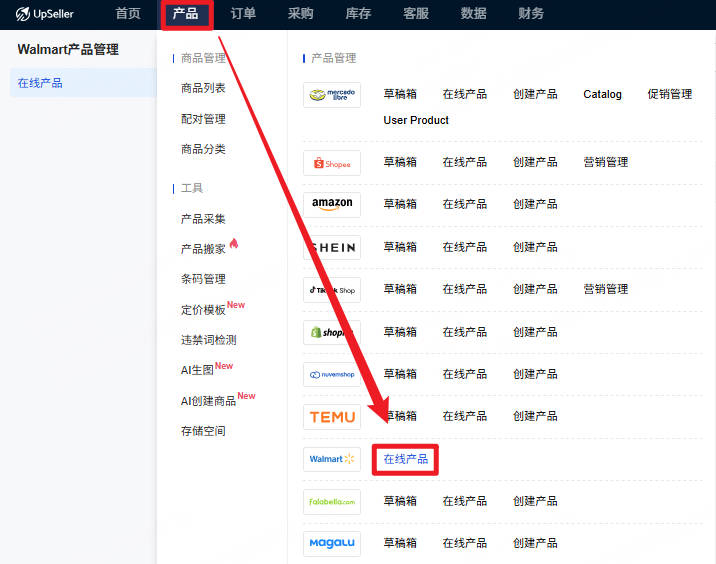Open the 客服 menu in top navigation
The image size is (716, 564).
click(416, 14)
